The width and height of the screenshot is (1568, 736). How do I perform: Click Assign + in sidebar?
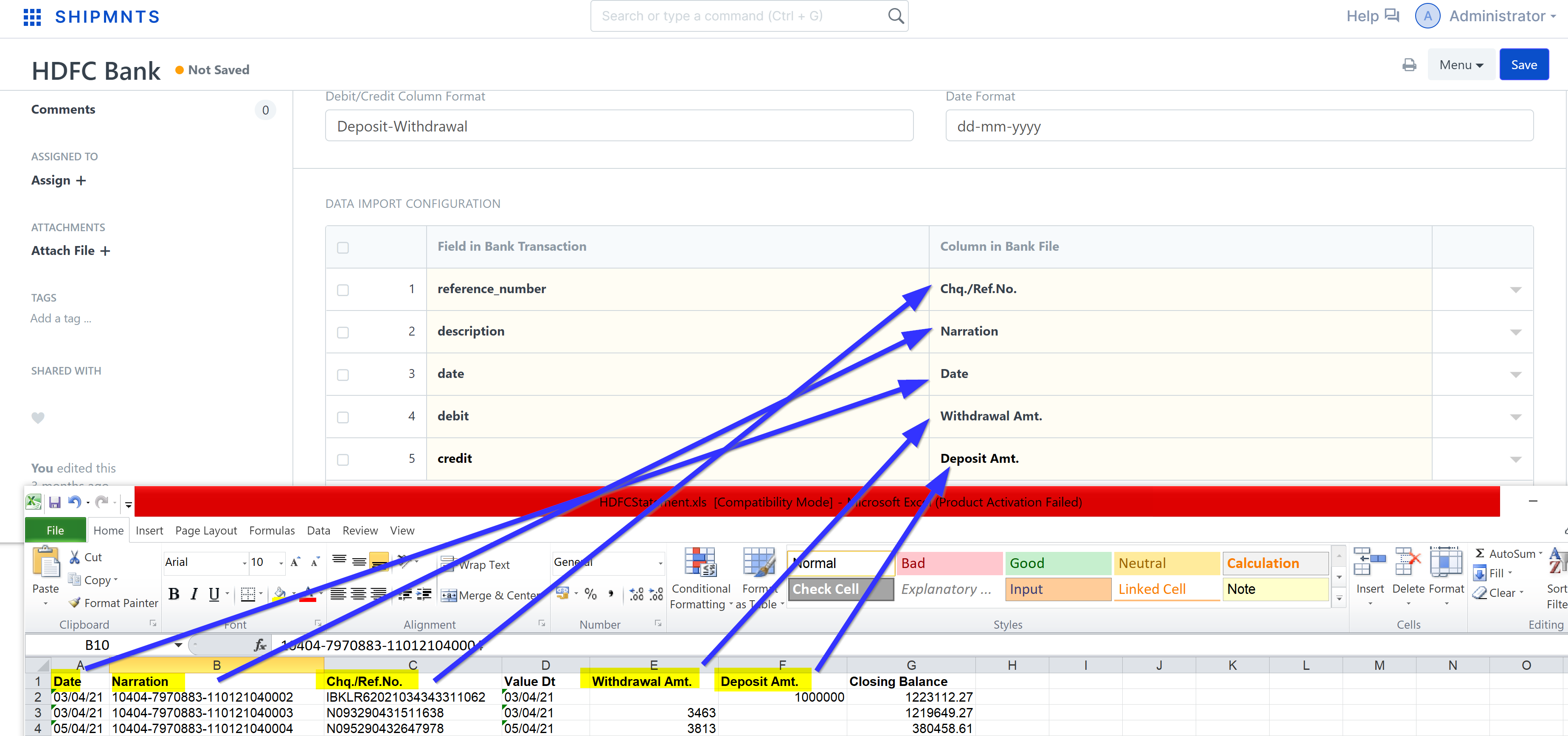pyautogui.click(x=59, y=181)
